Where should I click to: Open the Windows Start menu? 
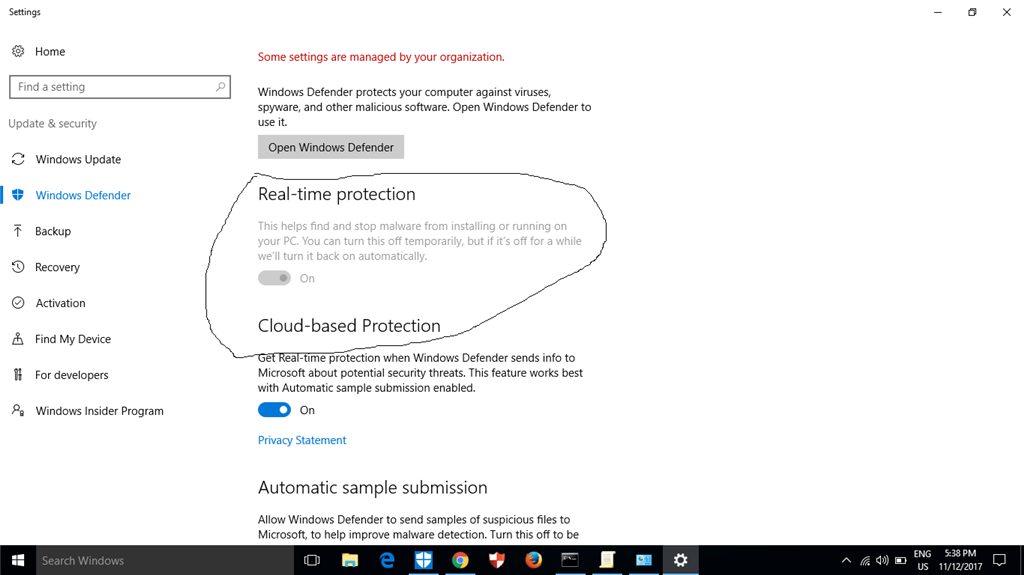coord(18,560)
